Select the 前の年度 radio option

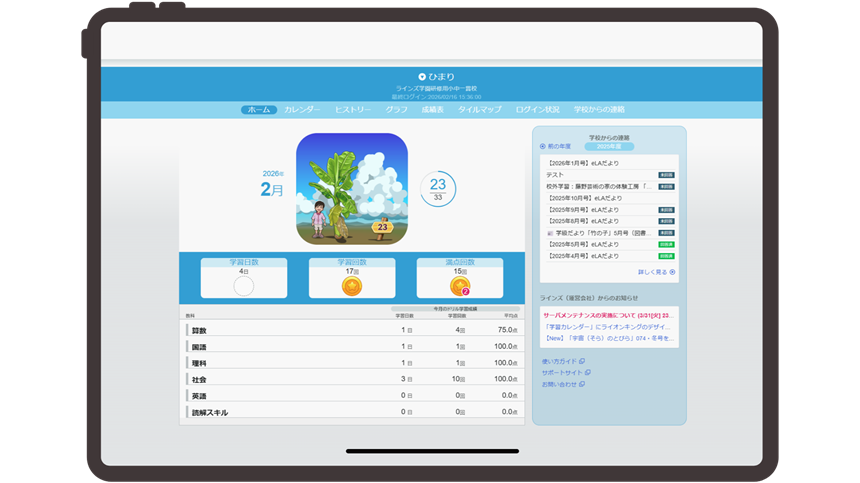tap(543, 146)
